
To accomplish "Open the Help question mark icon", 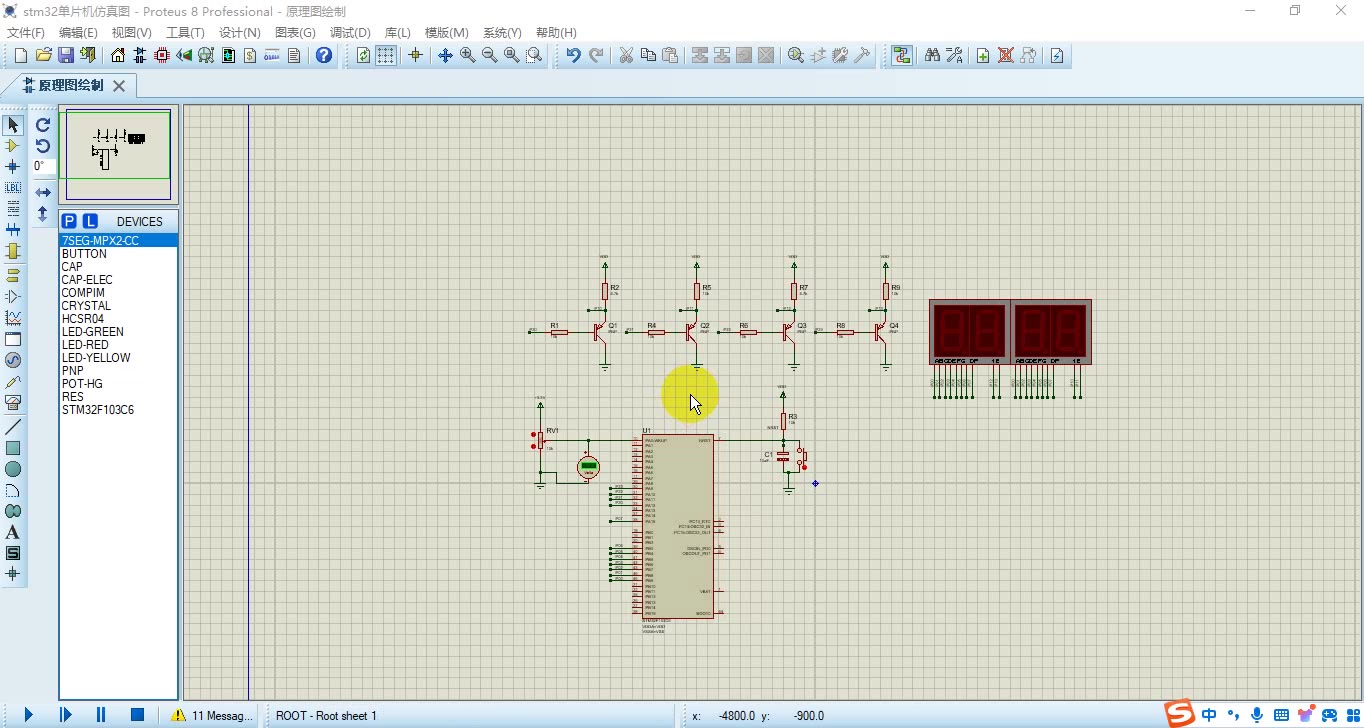I will [324, 55].
